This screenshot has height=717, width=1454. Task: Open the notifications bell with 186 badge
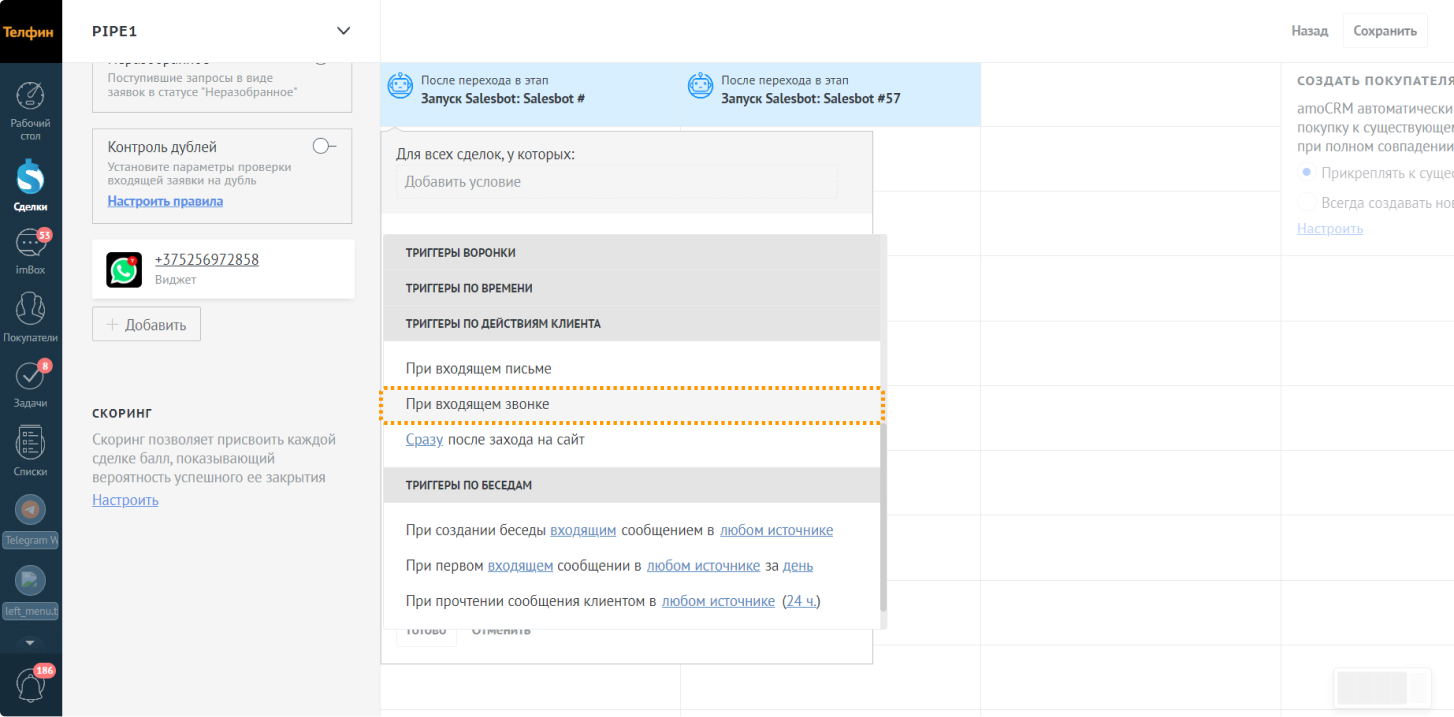31,685
